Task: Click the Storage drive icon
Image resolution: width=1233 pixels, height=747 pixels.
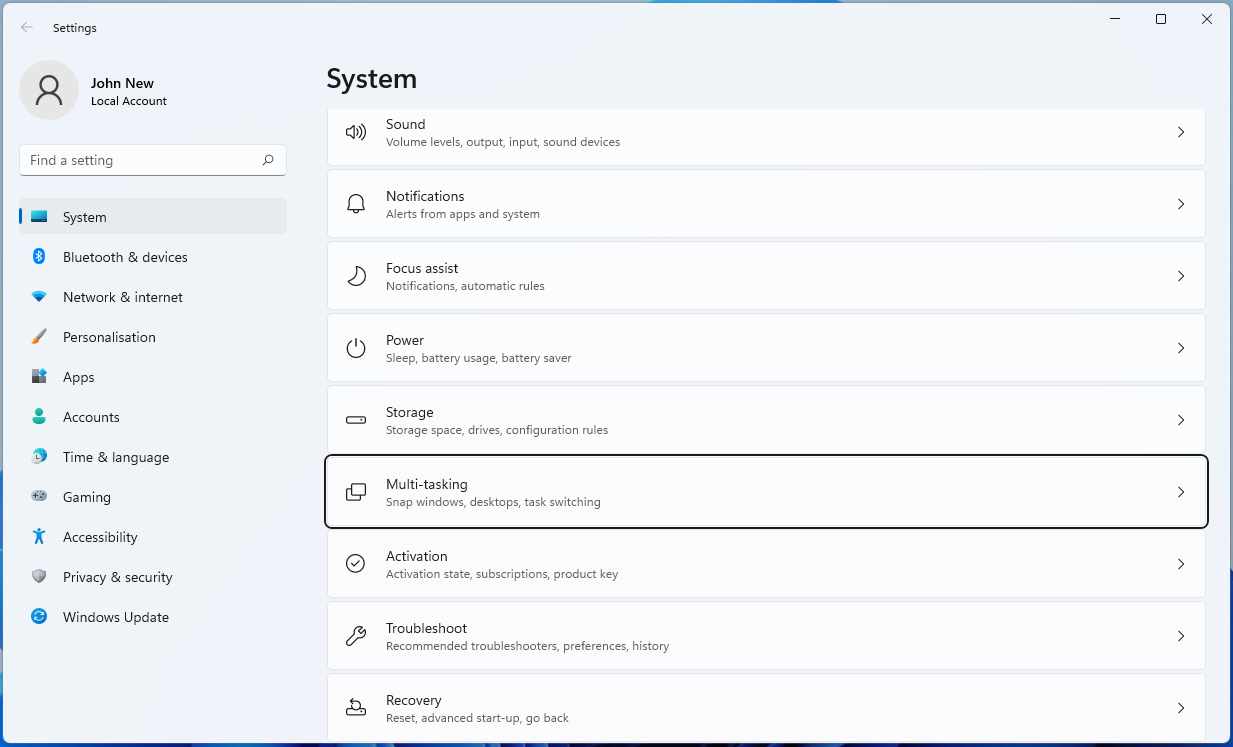Action: click(356, 420)
